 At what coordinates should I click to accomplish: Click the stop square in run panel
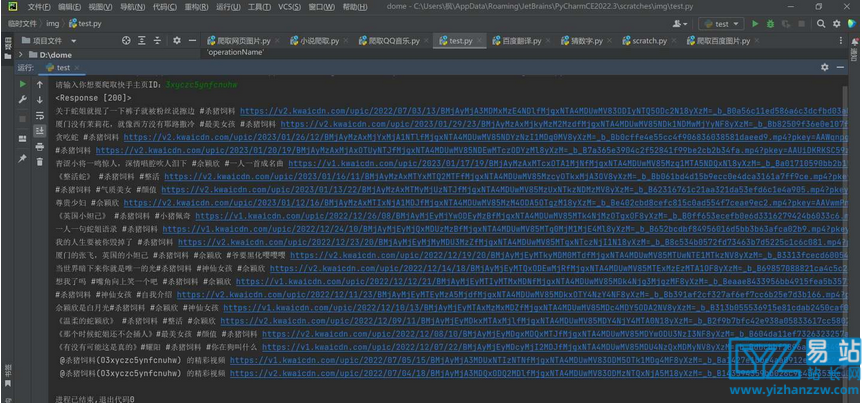point(23,119)
